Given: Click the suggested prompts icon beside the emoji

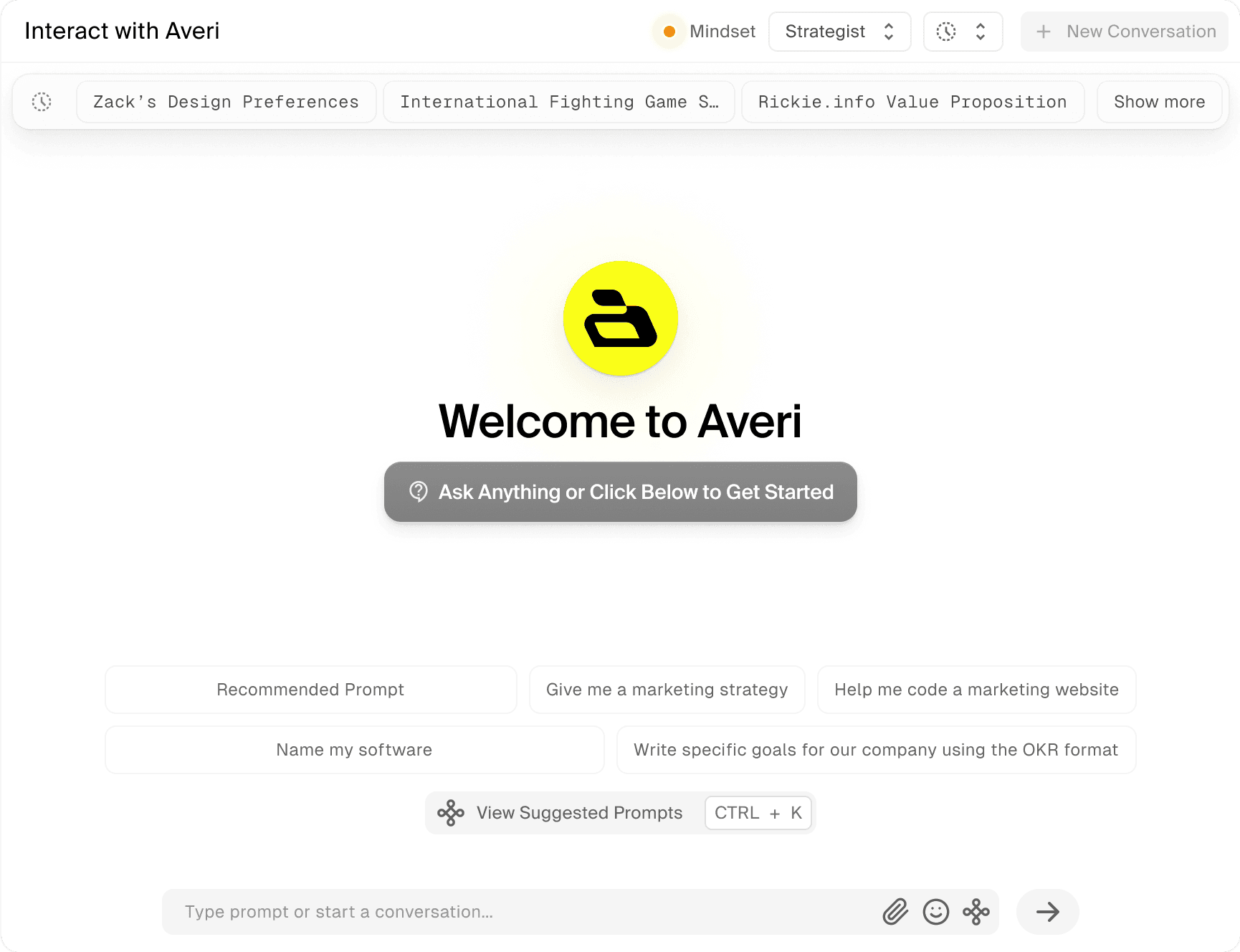Looking at the screenshot, I should 976,912.
